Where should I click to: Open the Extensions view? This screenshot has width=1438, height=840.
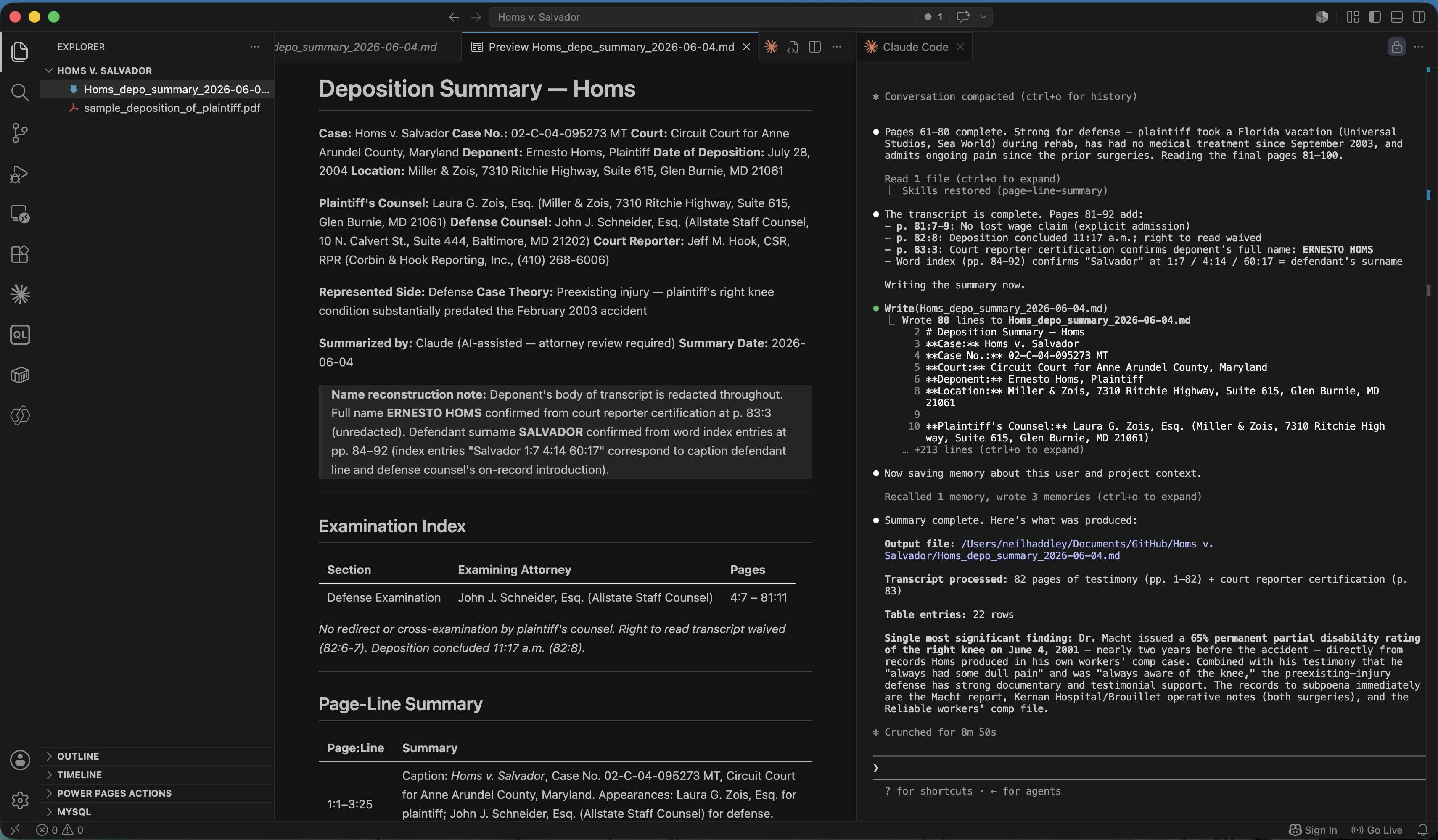[20, 254]
